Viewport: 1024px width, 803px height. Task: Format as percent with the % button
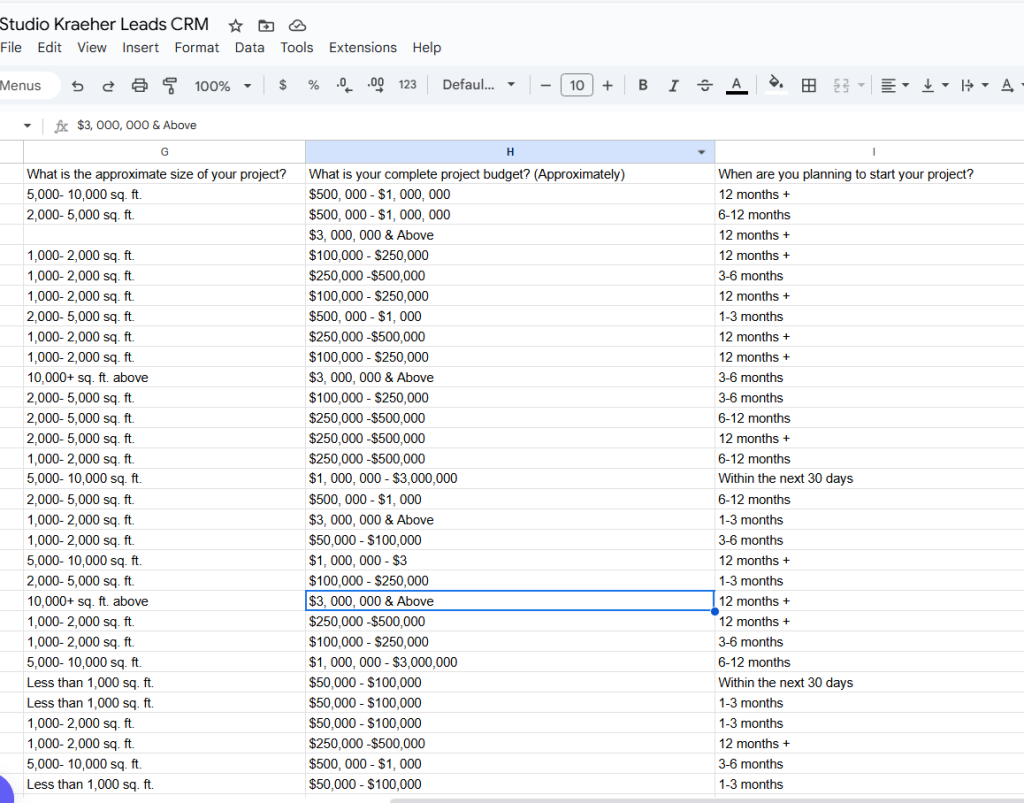pyautogui.click(x=313, y=85)
